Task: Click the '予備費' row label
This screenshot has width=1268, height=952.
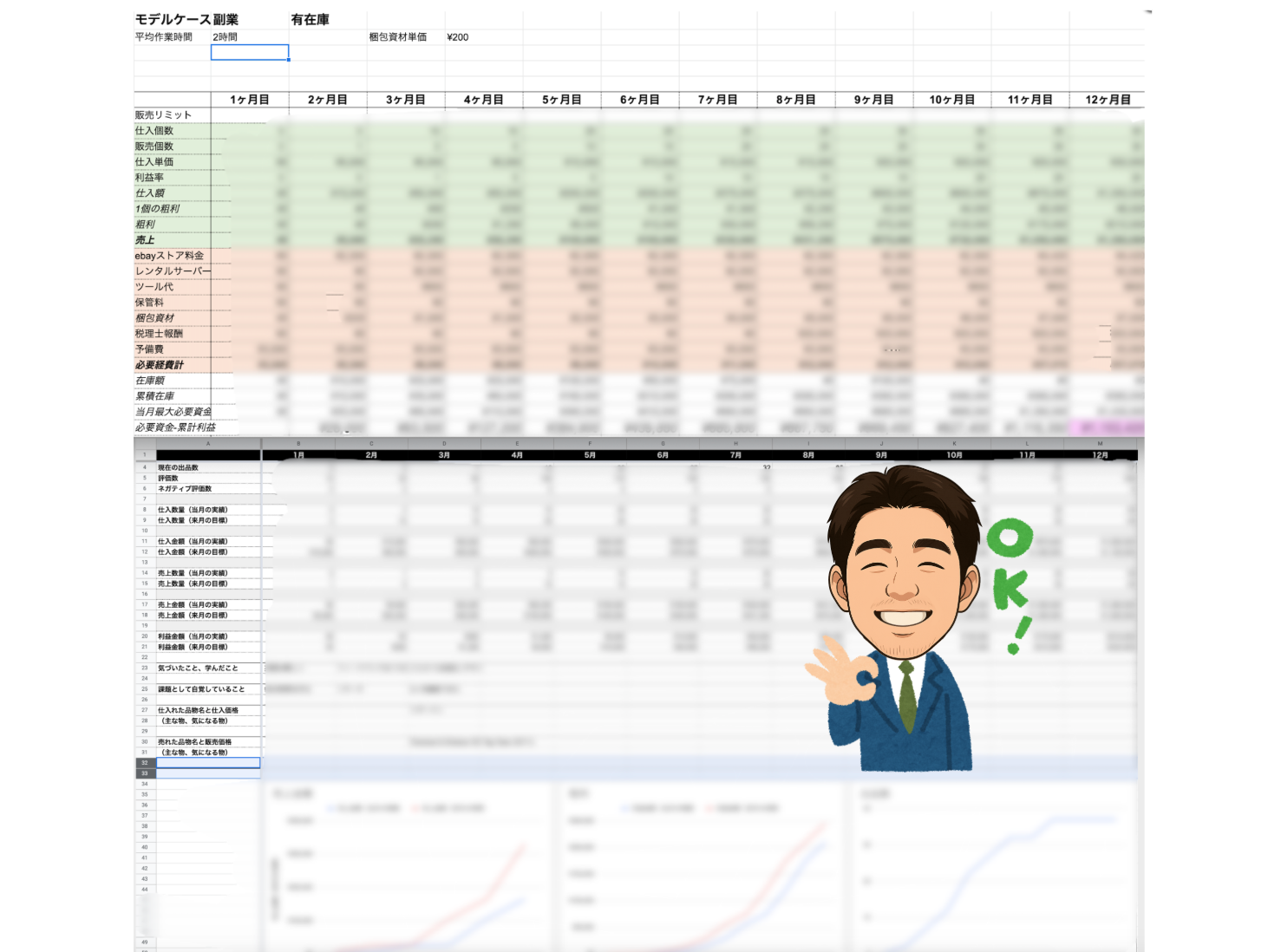Action: tap(149, 349)
